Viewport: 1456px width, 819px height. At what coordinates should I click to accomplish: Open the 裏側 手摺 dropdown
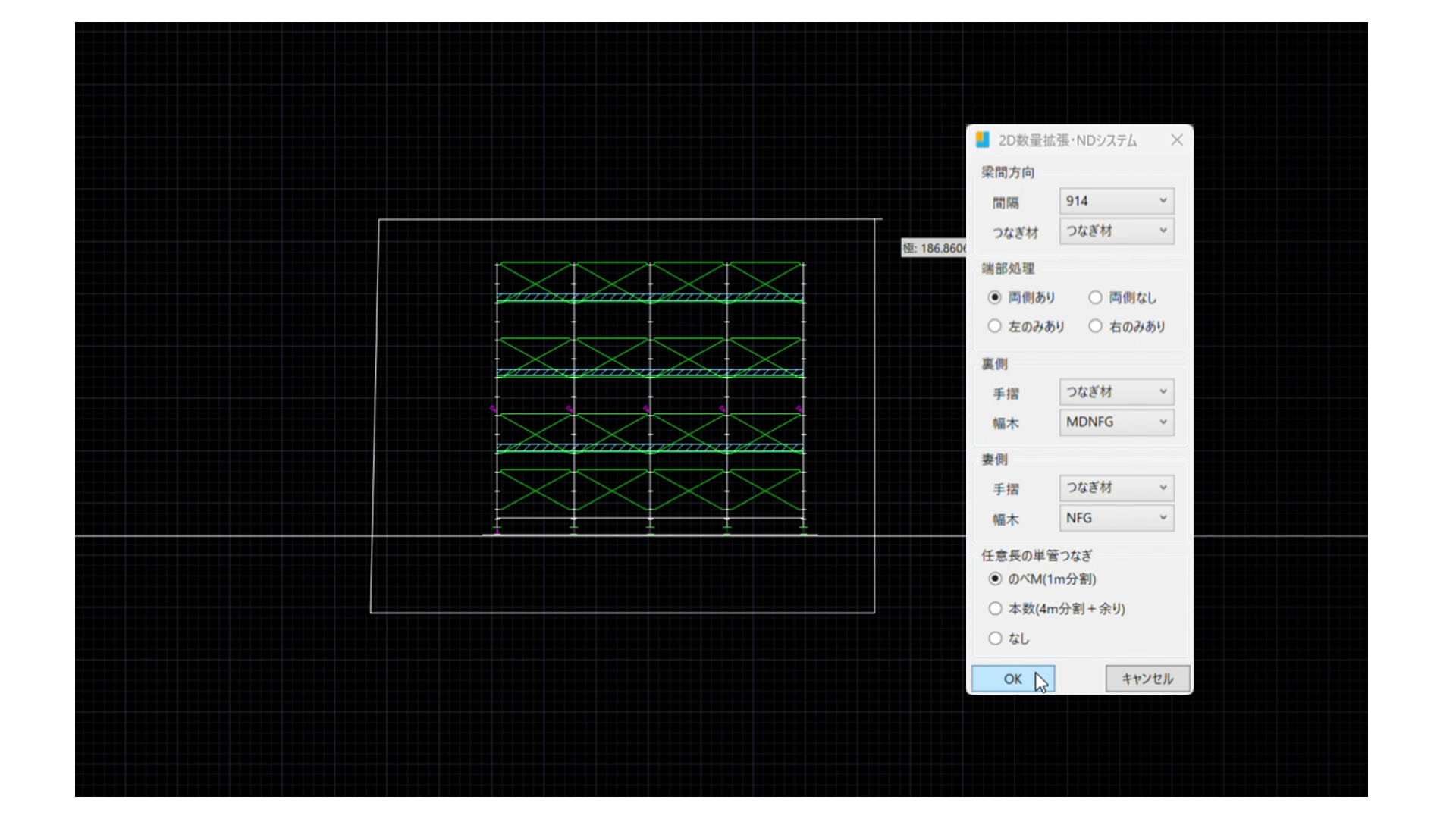pyautogui.click(x=1116, y=392)
